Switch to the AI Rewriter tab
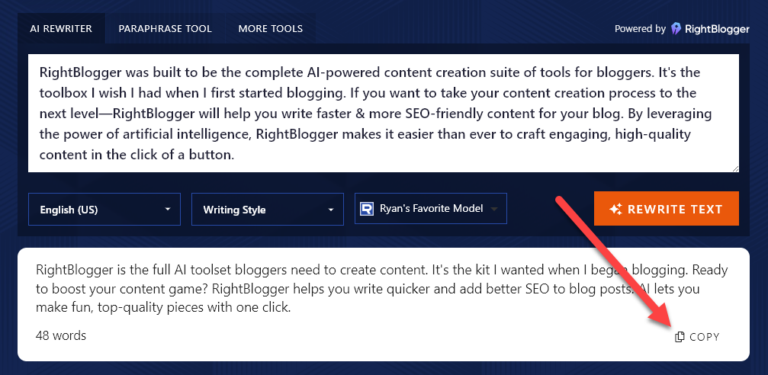The width and height of the screenshot is (768, 375). (61, 29)
